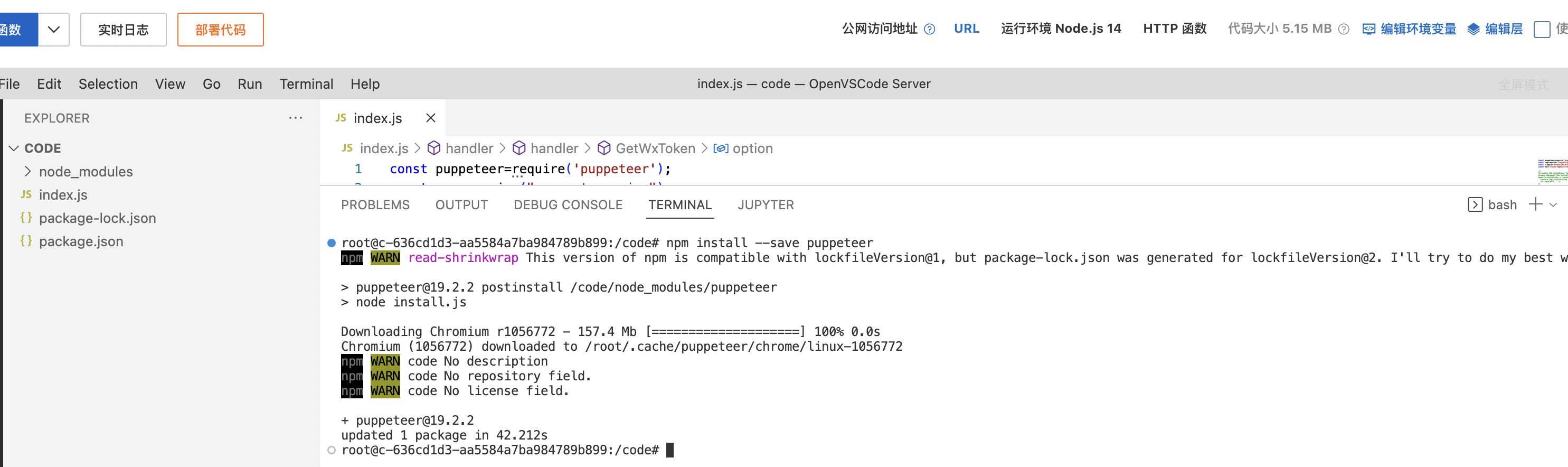Click help icon next to 代码大小 5.15 MB

[x=1344, y=29]
